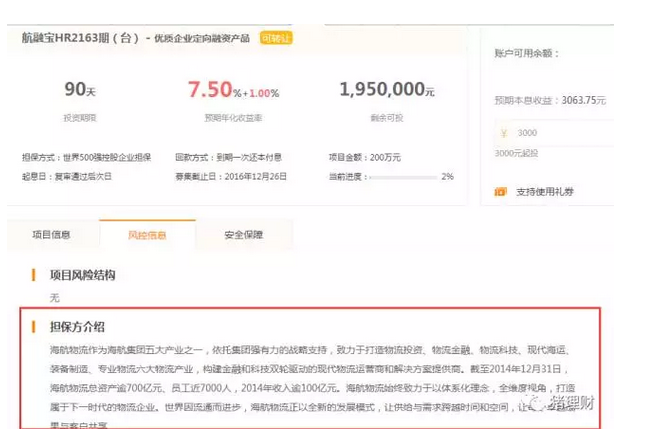Click the 担保方介绍 section heading
646x447 pixels.
(x=77, y=327)
